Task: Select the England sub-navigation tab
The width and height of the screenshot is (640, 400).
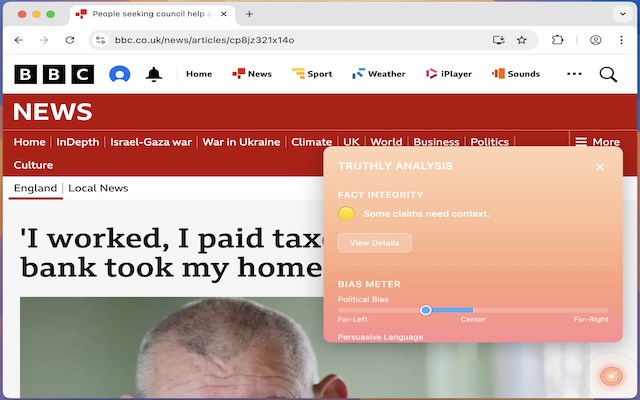Action: 36,188
